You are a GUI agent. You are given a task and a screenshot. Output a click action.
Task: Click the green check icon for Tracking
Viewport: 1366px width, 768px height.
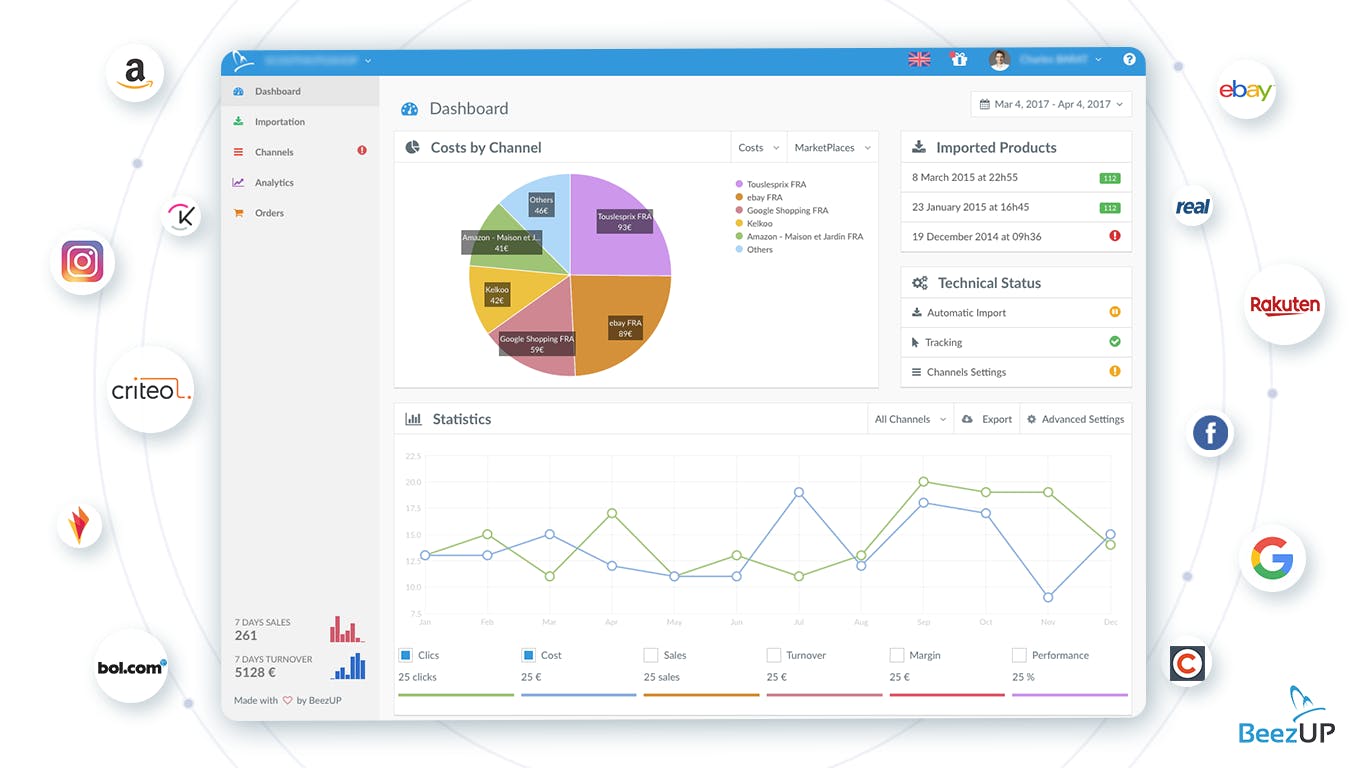coord(1115,341)
